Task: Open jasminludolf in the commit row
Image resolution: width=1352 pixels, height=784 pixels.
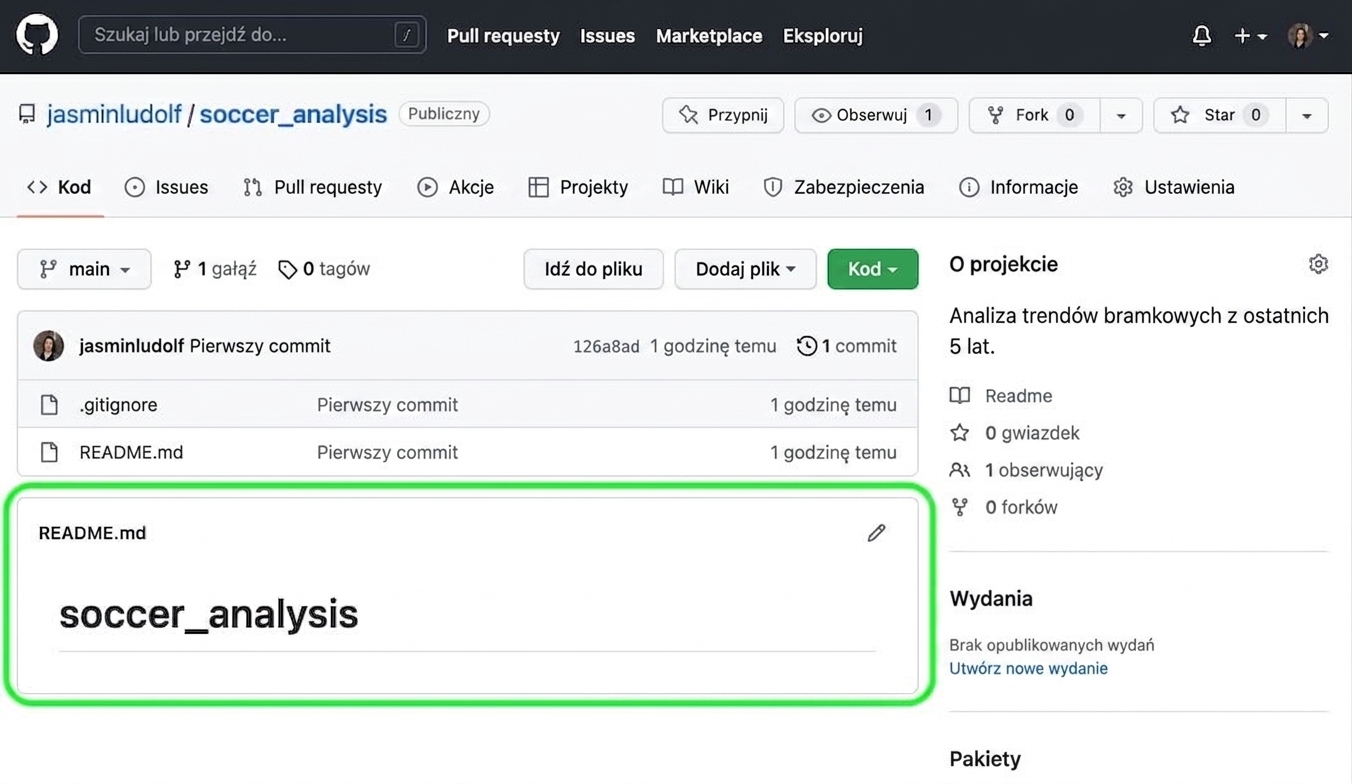Action: [x=131, y=346]
